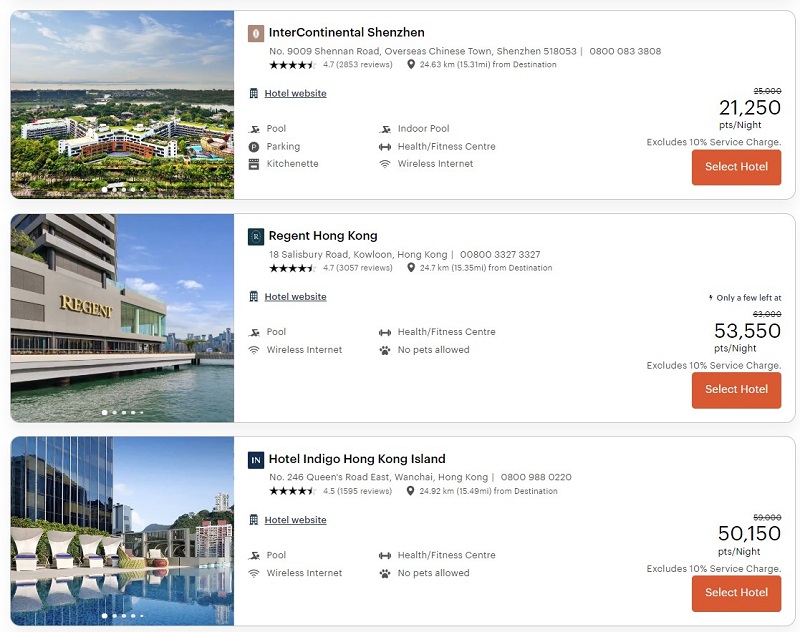Click the InterContinental Shenzhen aerial photo
The width and height of the screenshot is (800, 632).
(x=122, y=105)
